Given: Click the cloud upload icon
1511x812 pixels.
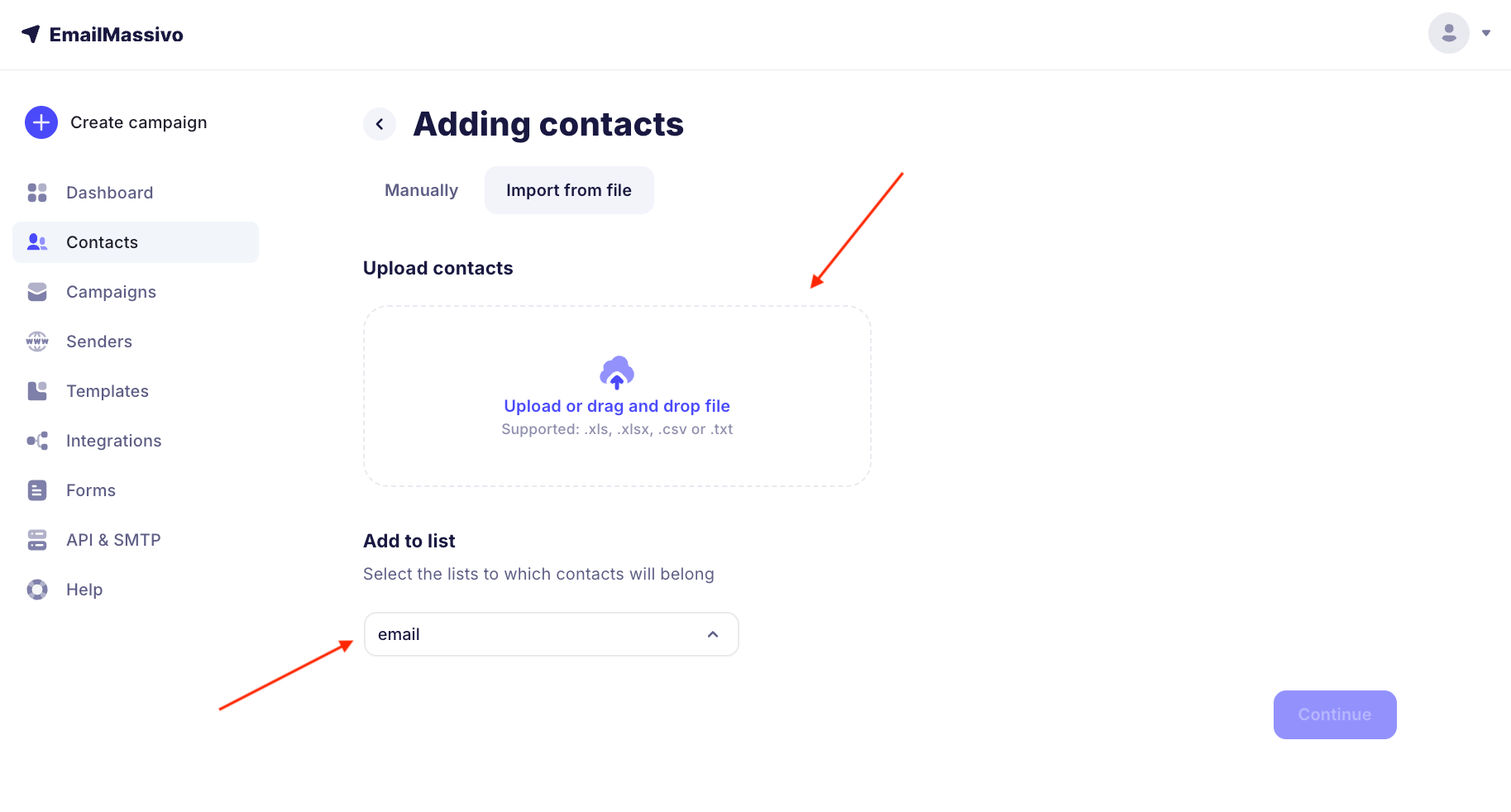Looking at the screenshot, I should coord(617,372).
